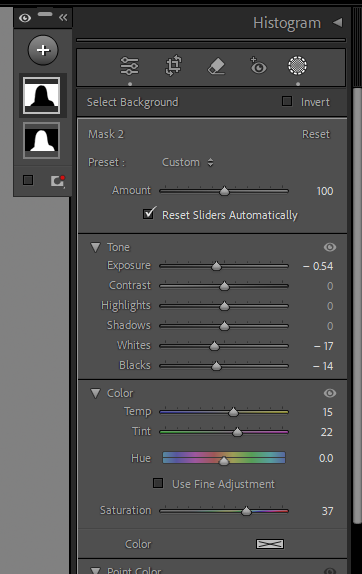Toggle mask panel eye visibility icon
The height and width of the screenshot is (574, 362).
tap(25, 18)
